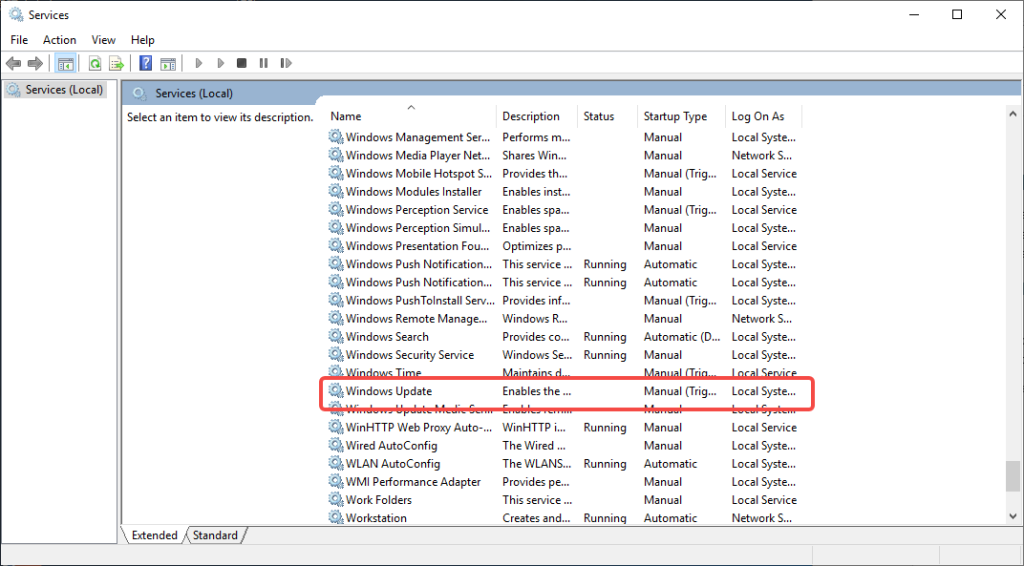This screenshot has height=566, width=1024.
Task: Click the green Refresh toolbar icon
Action: tap(95, 63)
